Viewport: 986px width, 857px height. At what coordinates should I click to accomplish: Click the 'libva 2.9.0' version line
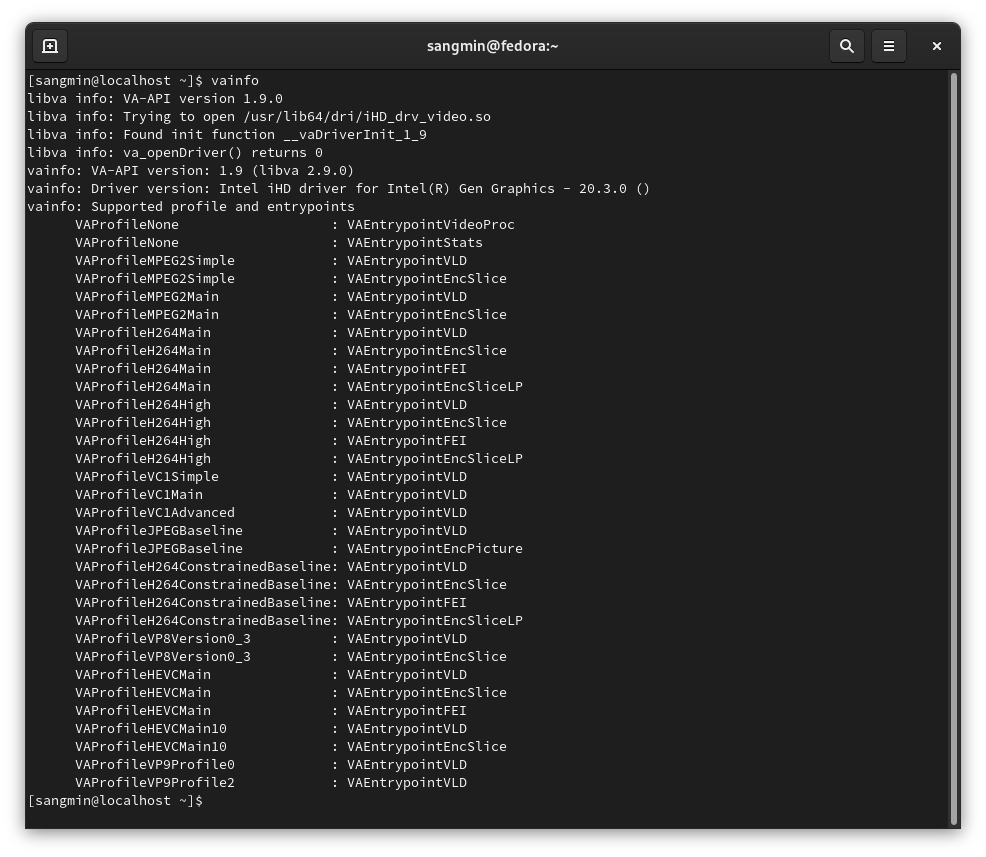click(x=191, y=170)
